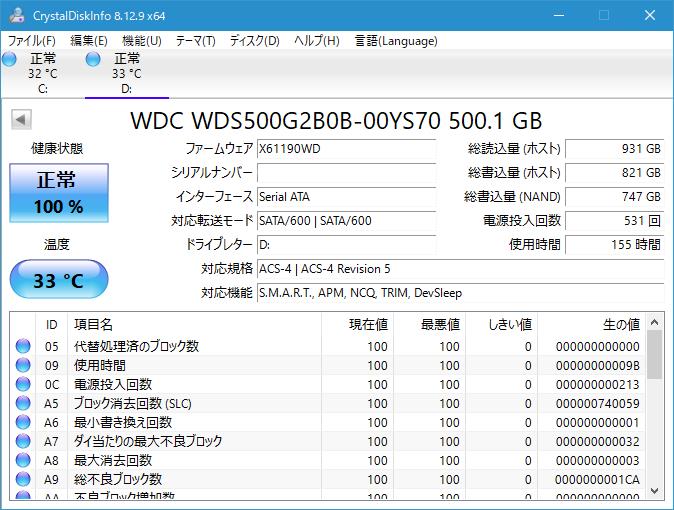This screenshot has height=510, width=674.
Task: Click raw value 00000000009B
Action: tap(597, 366)
